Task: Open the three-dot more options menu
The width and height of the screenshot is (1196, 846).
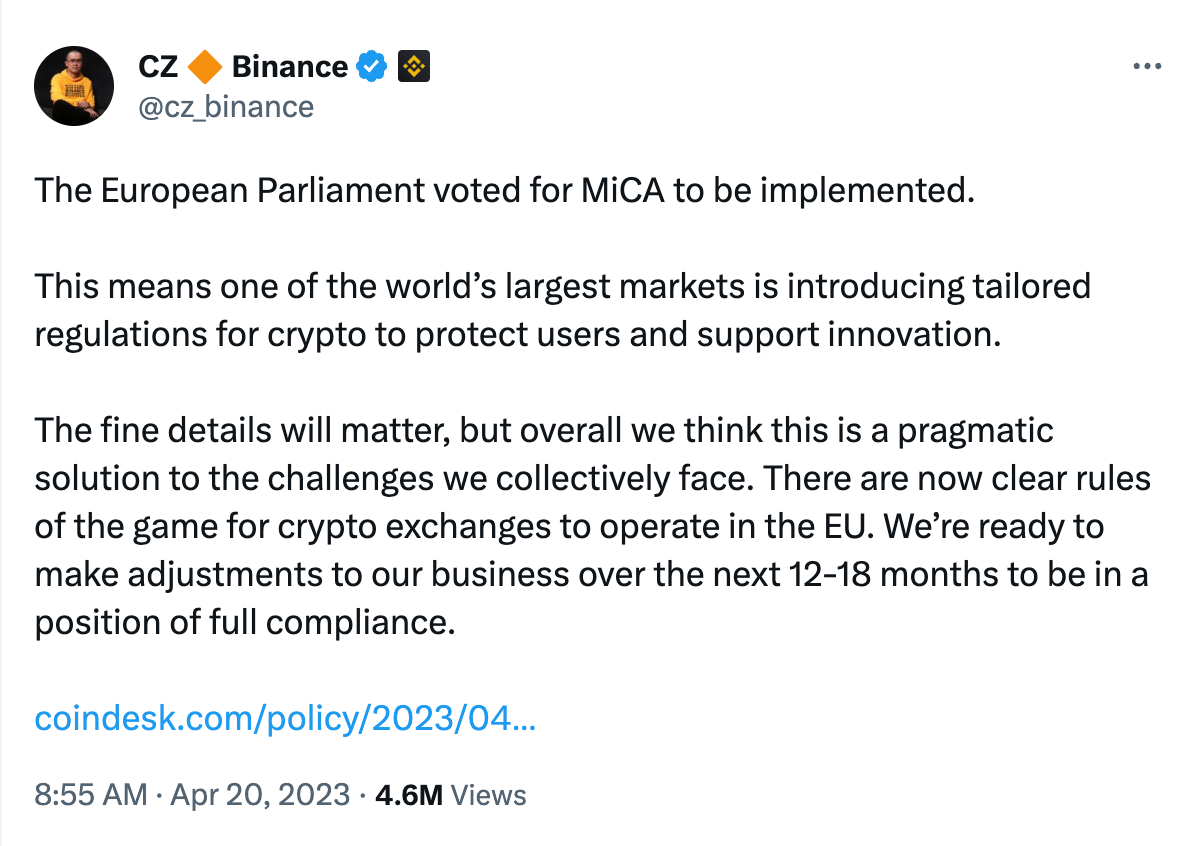Action: pos(1146,67)
